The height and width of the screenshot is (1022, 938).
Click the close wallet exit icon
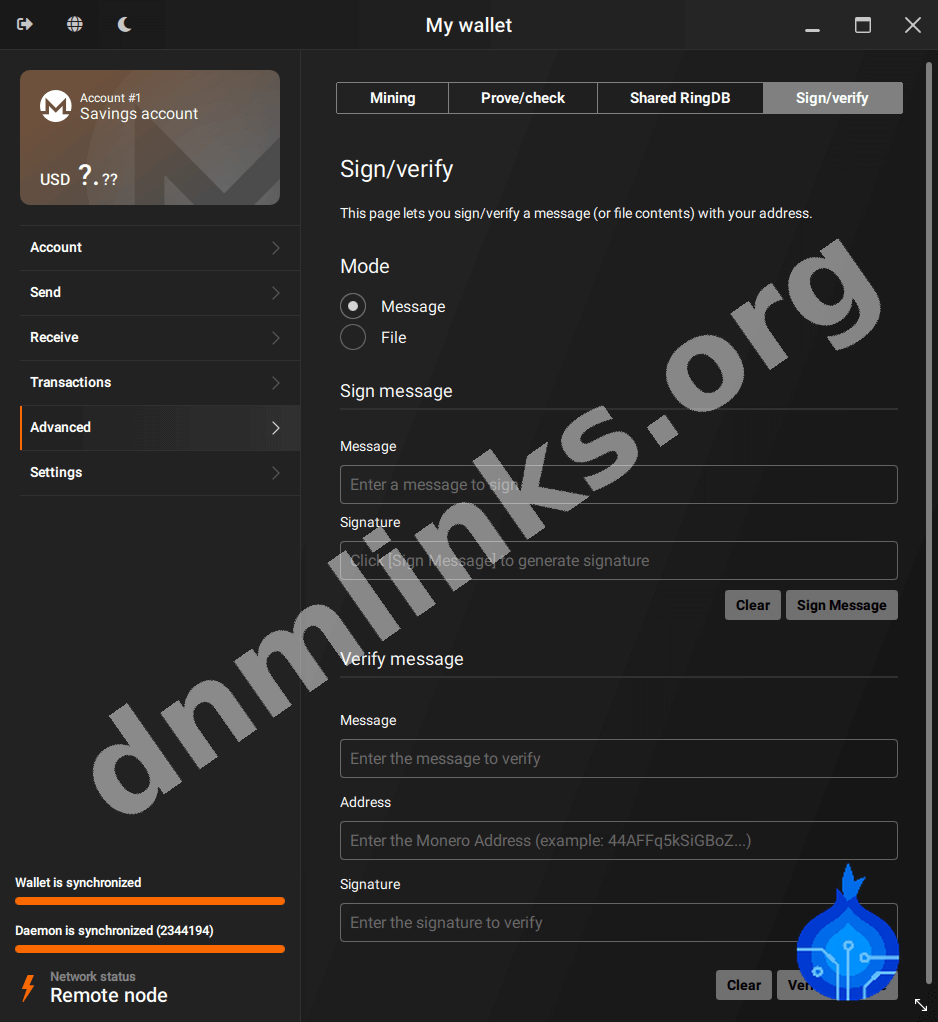tap(25, 24)
